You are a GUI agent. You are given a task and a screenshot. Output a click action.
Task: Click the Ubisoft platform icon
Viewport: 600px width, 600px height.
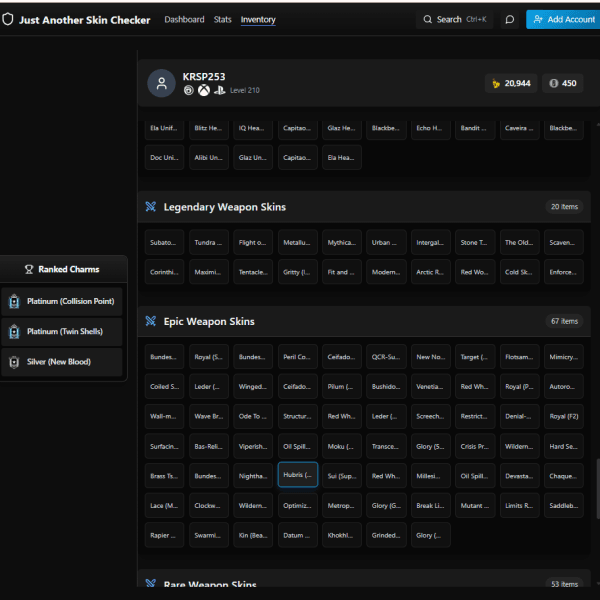click(189, 90)
